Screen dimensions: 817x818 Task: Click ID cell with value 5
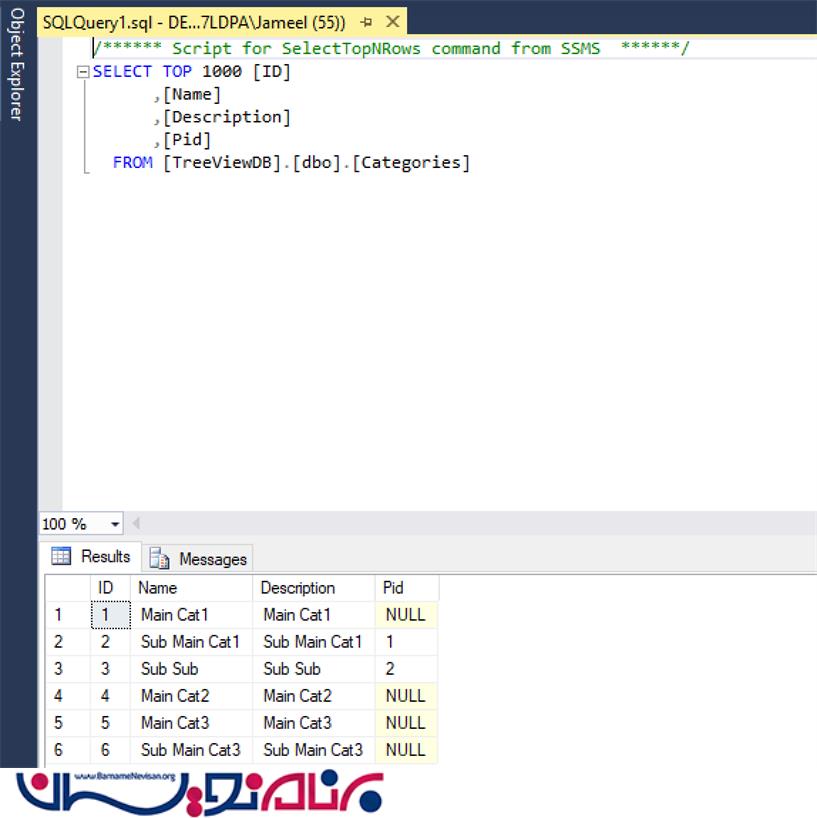coord(110,724)
